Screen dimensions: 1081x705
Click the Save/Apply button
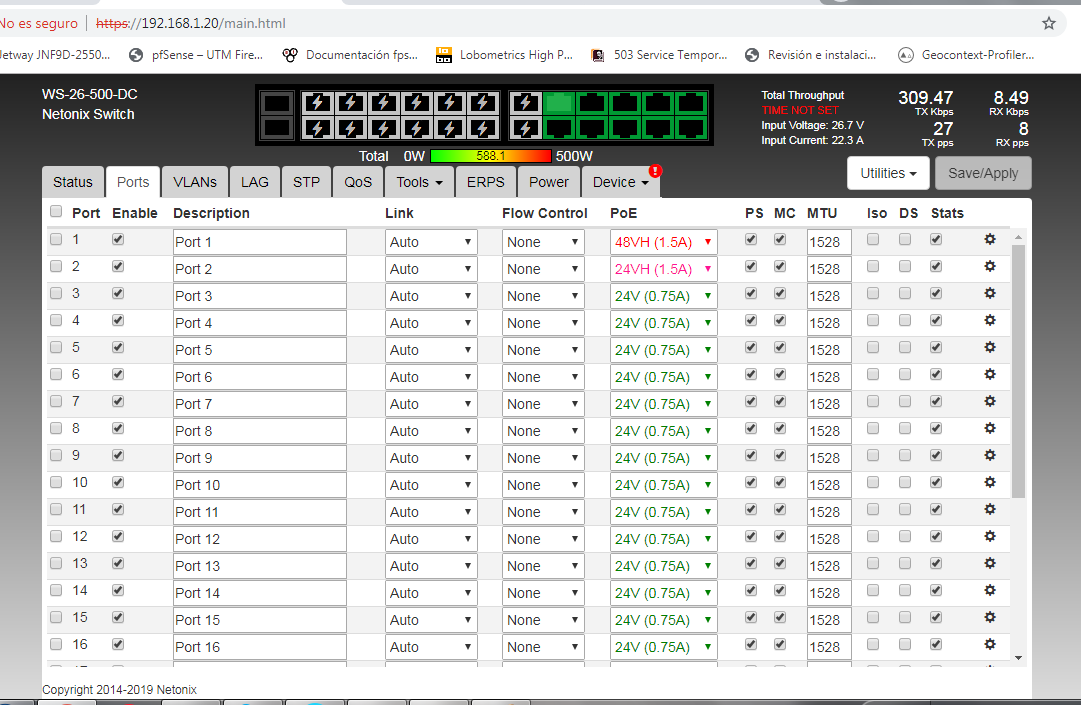click(982, 173)
